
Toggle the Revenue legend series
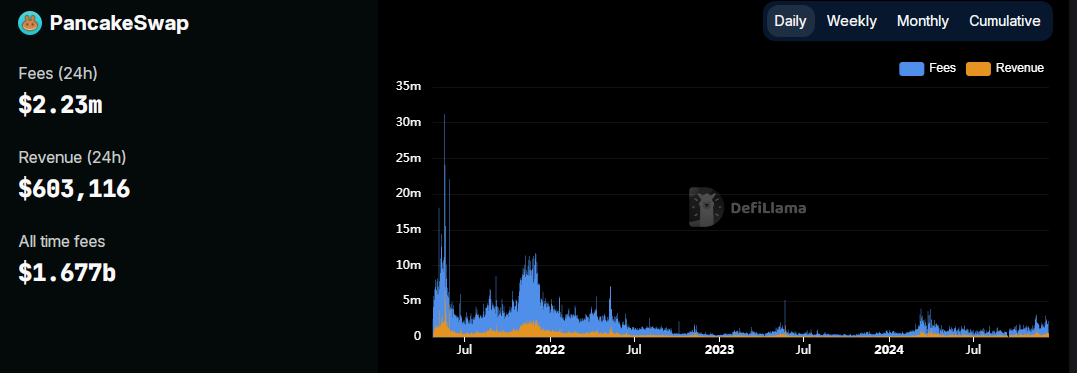point(1005,68)
